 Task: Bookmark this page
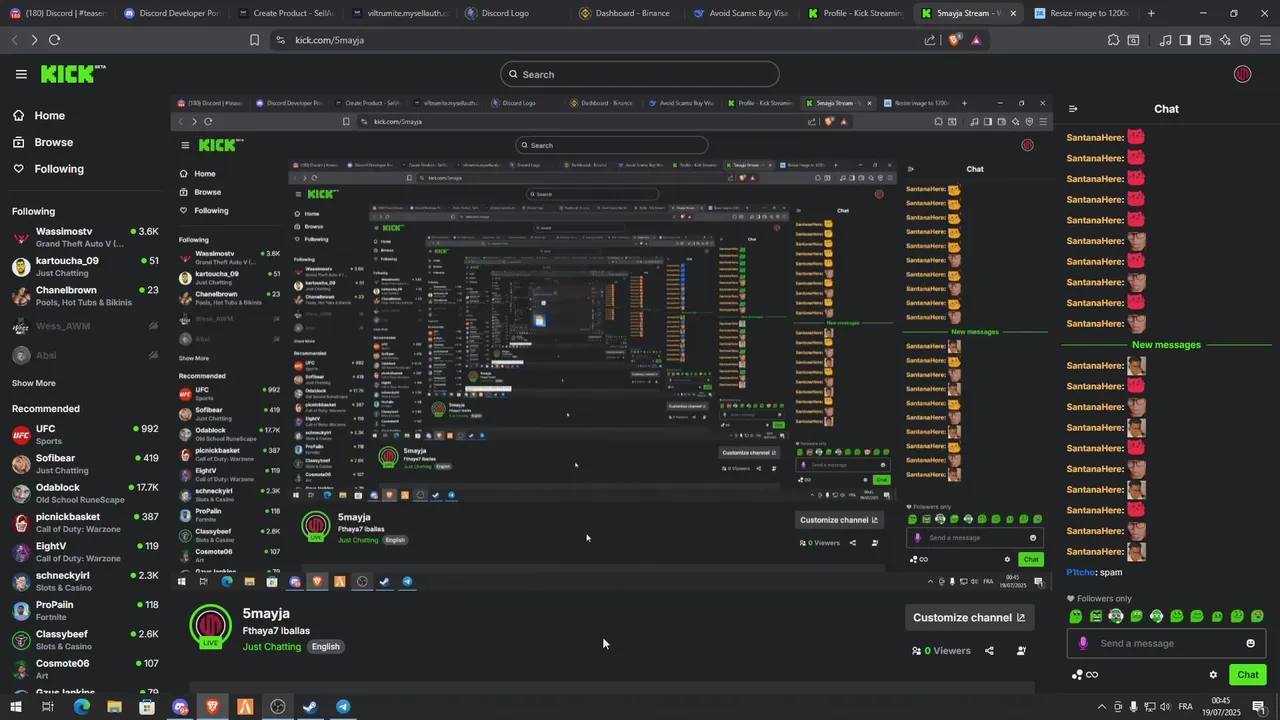tap(254, 40)
